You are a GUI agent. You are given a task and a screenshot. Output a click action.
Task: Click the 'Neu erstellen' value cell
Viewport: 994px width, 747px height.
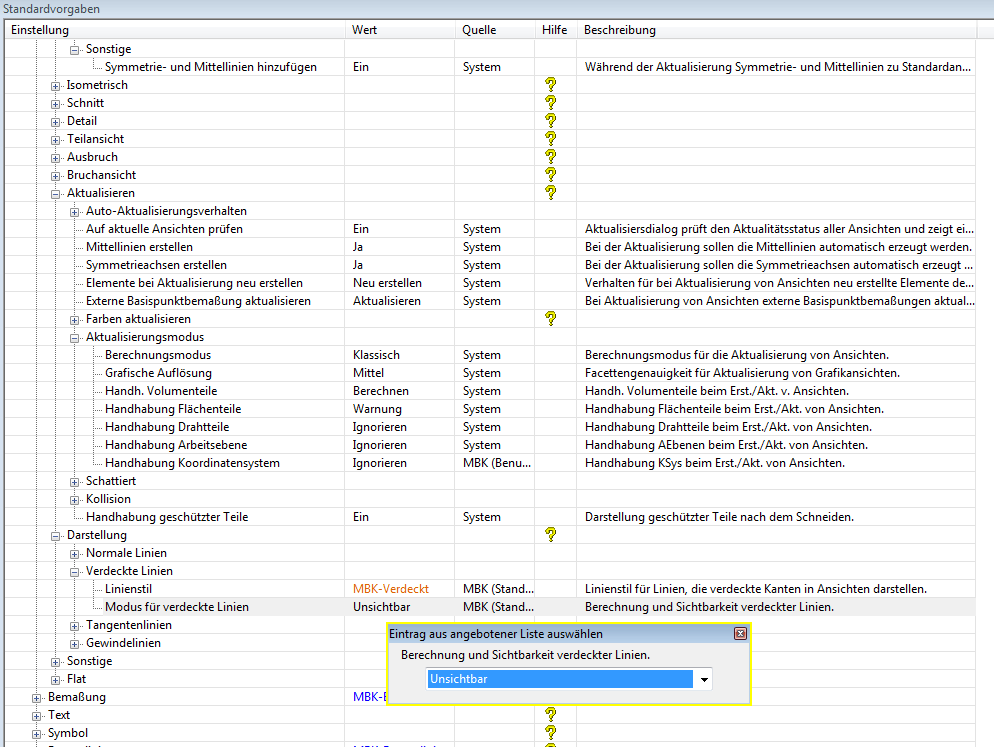pos(387,283)
